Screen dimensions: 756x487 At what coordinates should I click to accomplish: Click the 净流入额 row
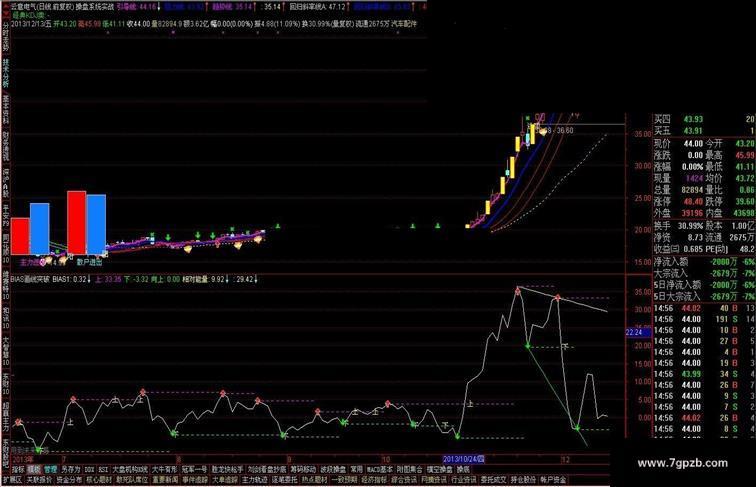click(704, 262)
